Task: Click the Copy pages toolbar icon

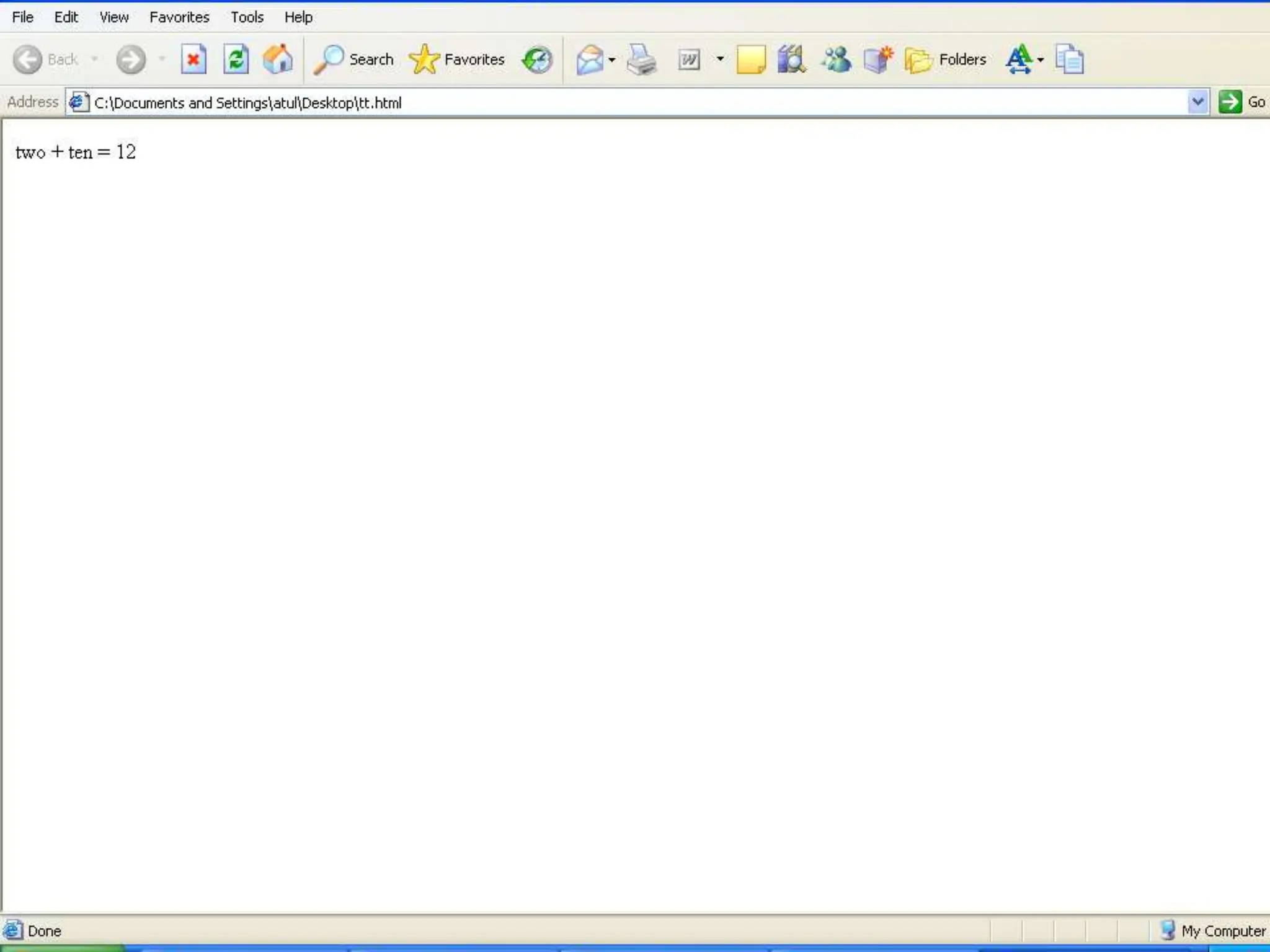Action: [x=1070, y=60]
